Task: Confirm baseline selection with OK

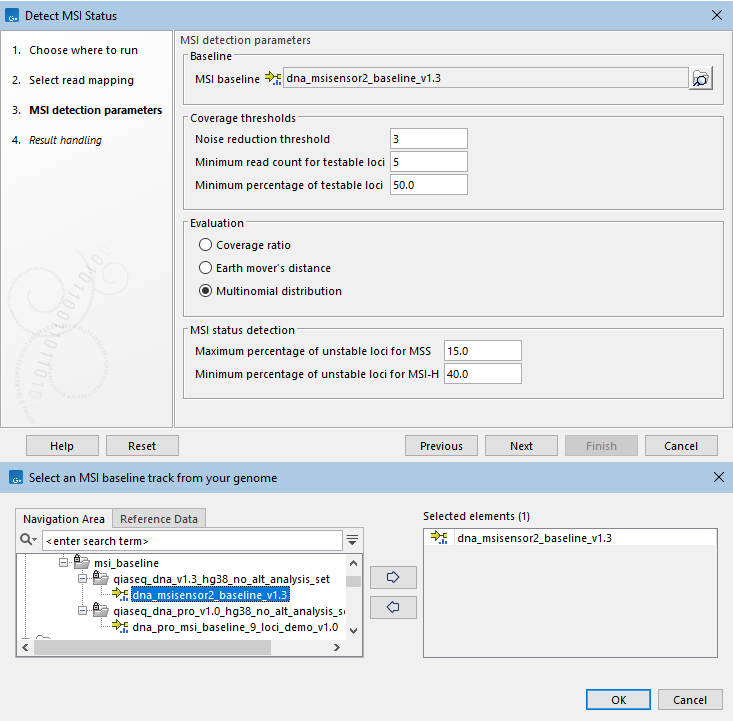Action: (x=618, y=699)
